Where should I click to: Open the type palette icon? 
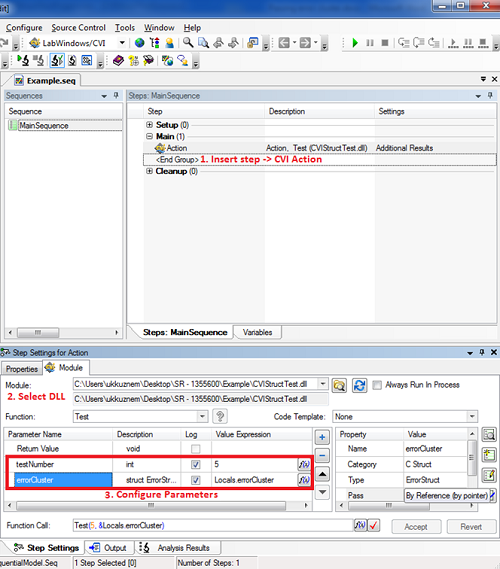[155, 43]
